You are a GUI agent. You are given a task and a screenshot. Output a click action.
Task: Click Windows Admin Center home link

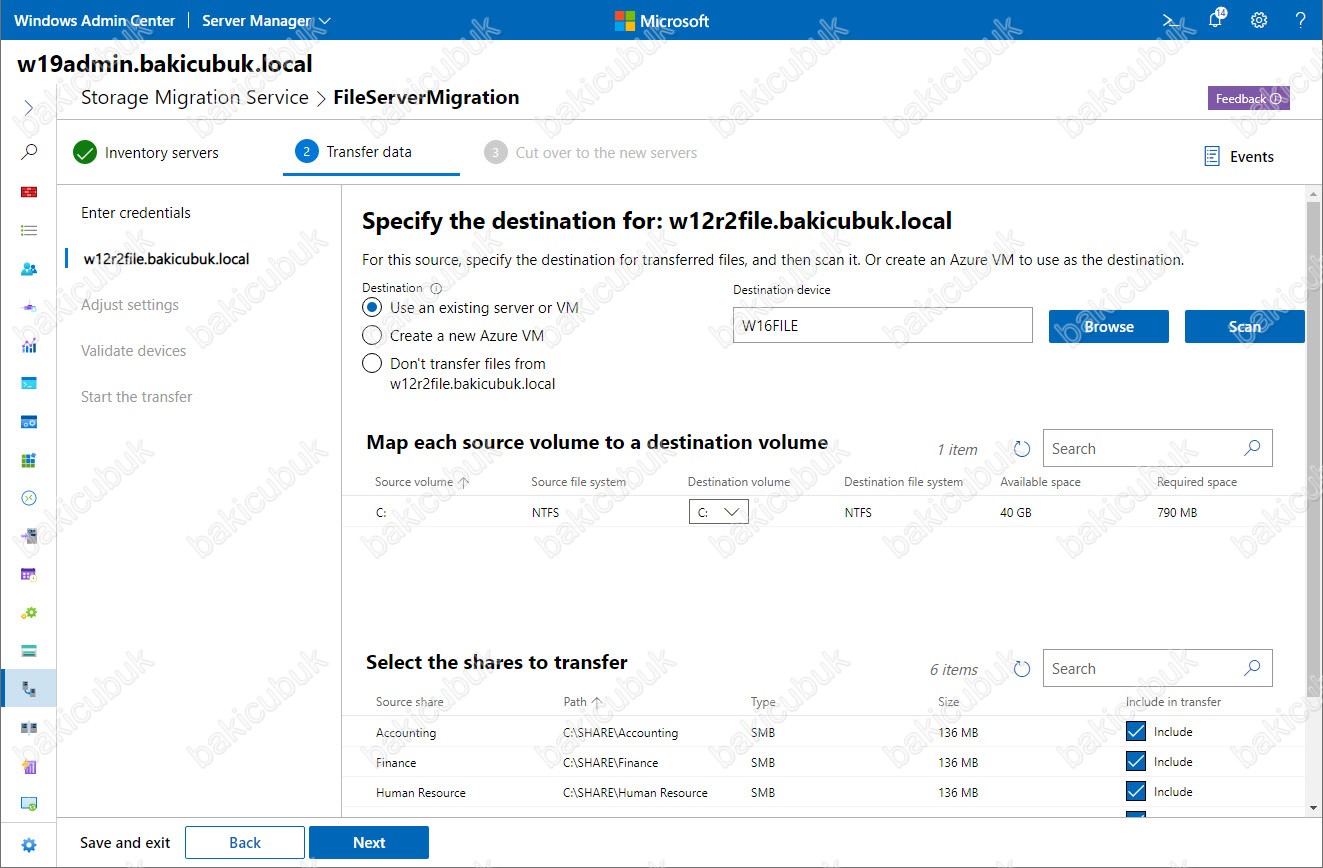click(x=95, y=20)
